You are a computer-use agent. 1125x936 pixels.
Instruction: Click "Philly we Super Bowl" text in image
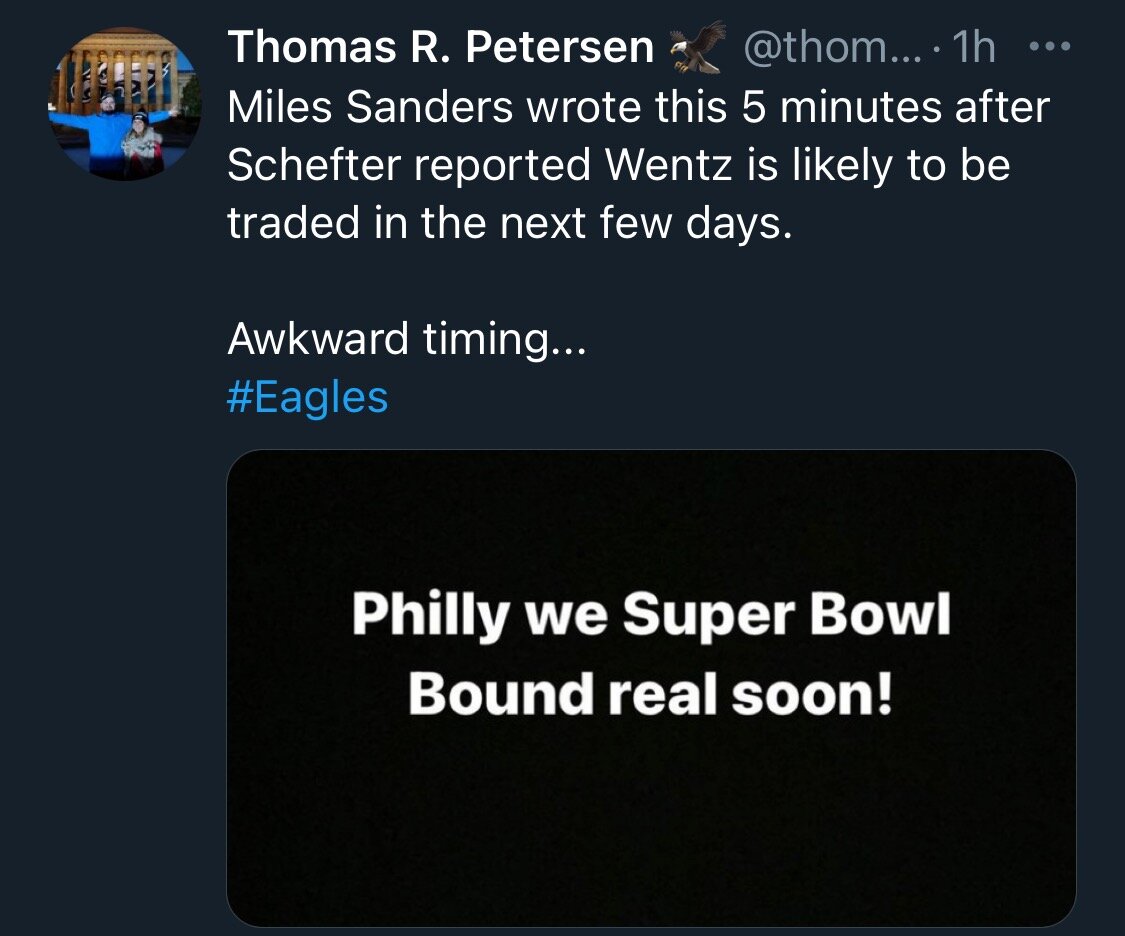[x=650, y=618]
